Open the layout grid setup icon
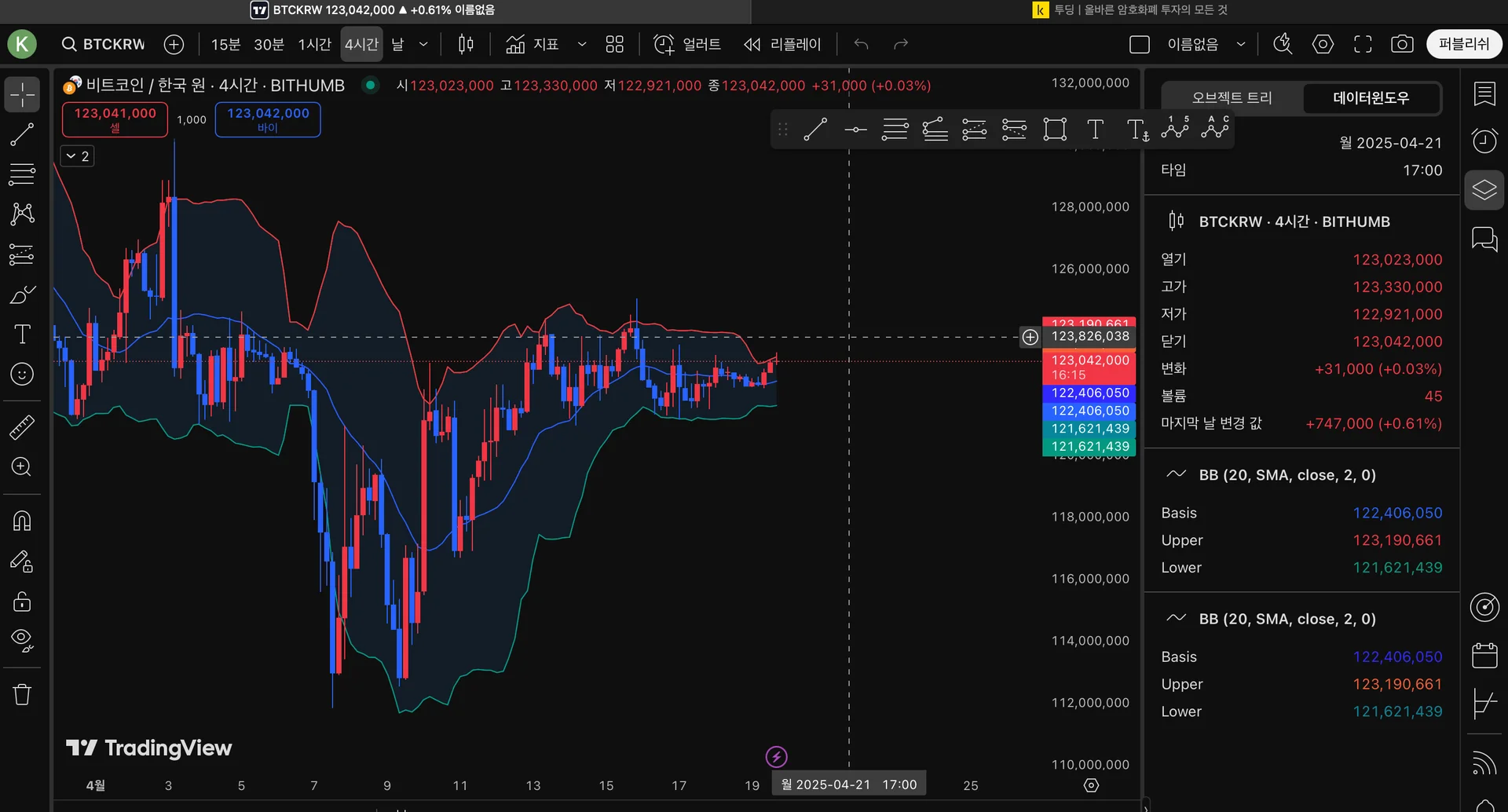1508x812 pixels. (615, 44)
